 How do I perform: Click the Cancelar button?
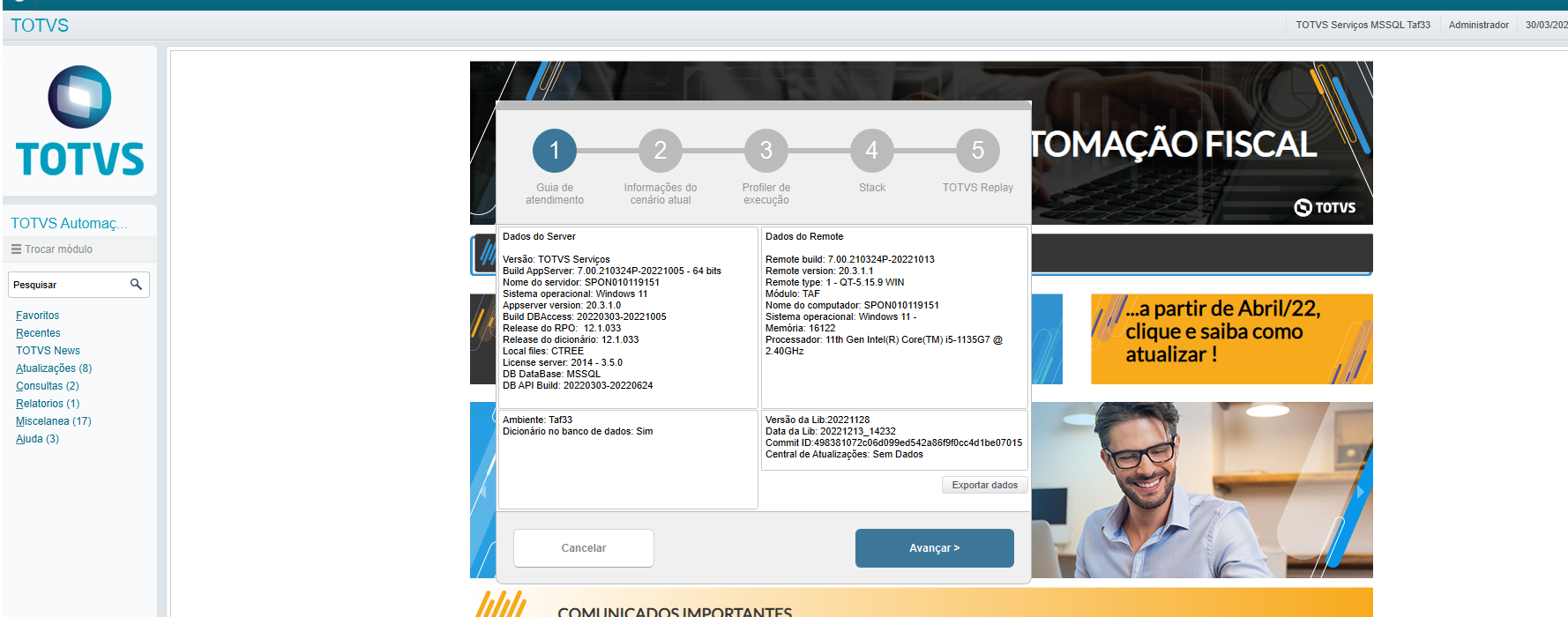[x=584, y=548]
